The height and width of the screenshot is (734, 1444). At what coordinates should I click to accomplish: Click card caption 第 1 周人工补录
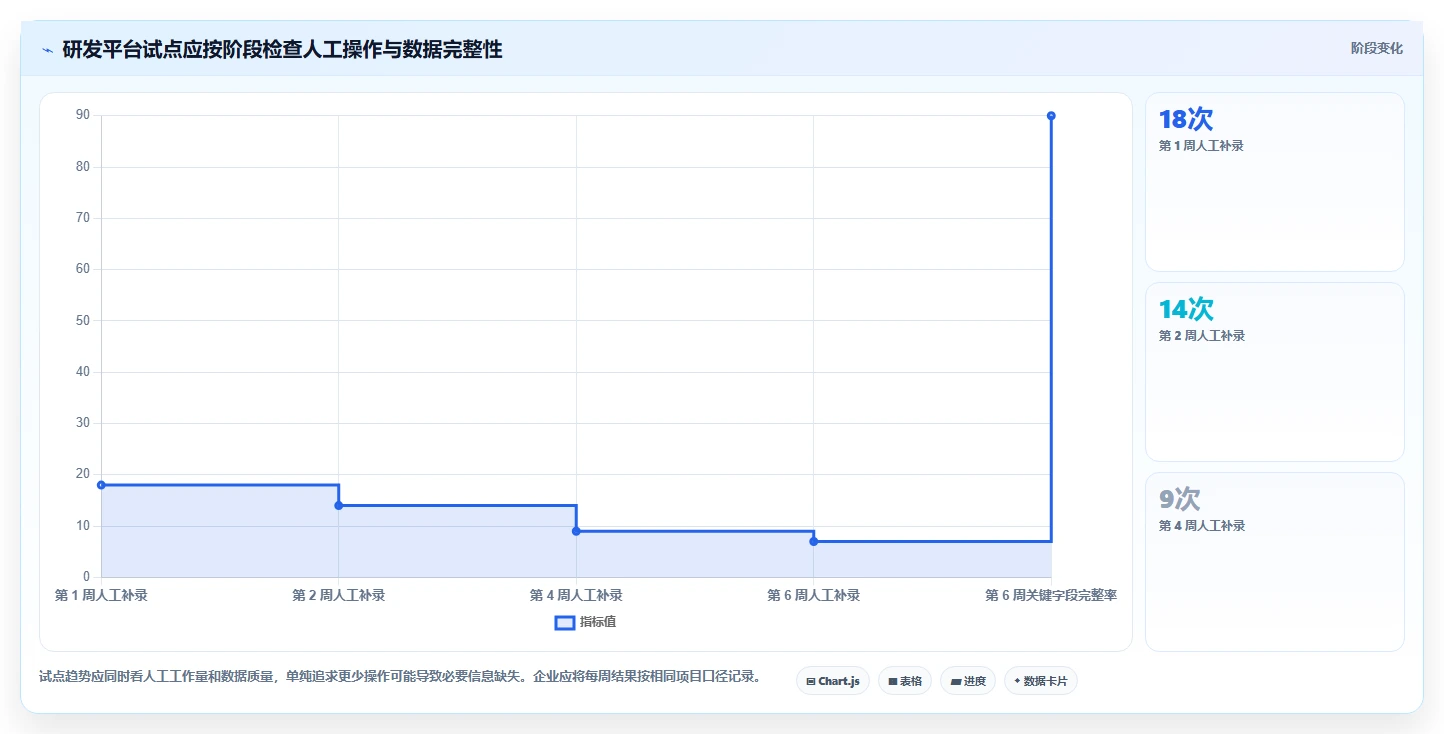[1201, 145]
